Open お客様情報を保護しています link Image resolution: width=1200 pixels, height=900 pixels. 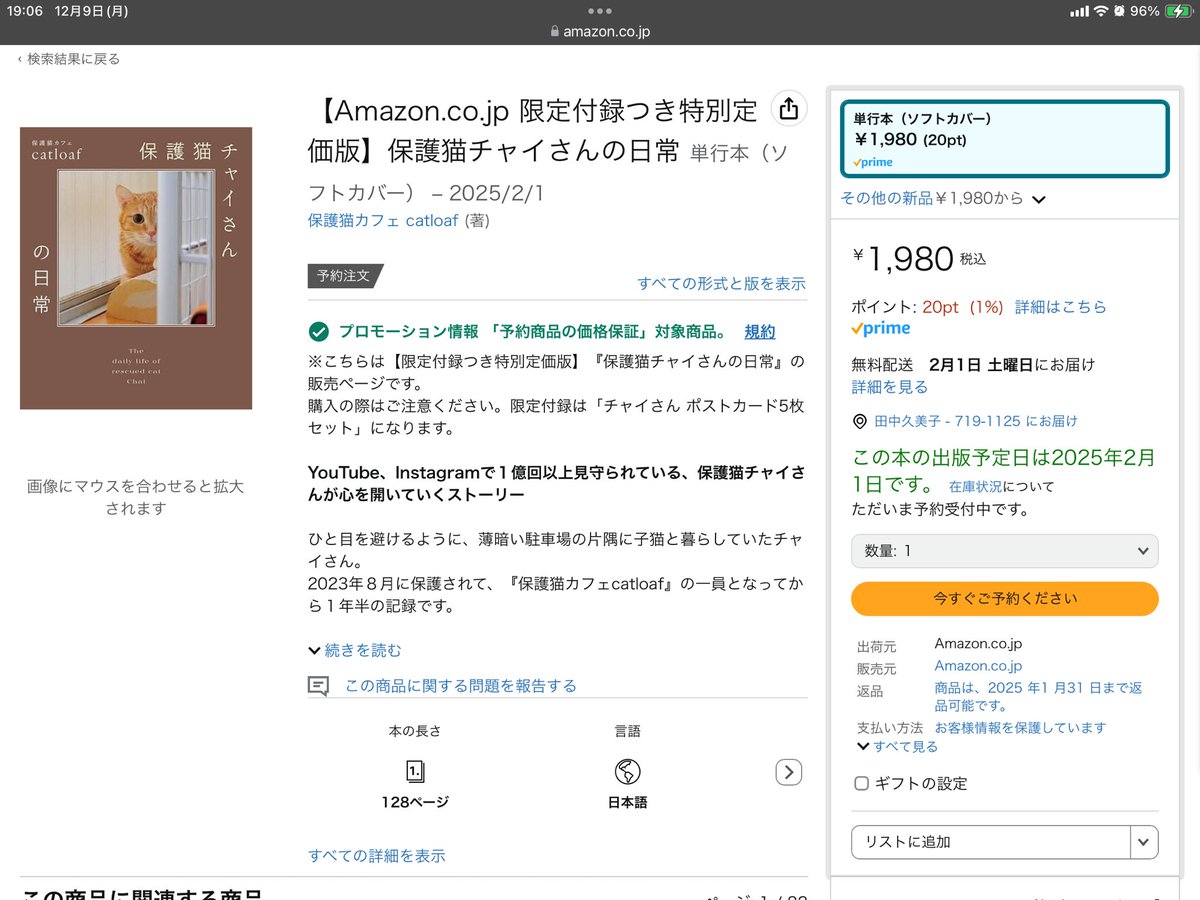[x=1020, y=727]
